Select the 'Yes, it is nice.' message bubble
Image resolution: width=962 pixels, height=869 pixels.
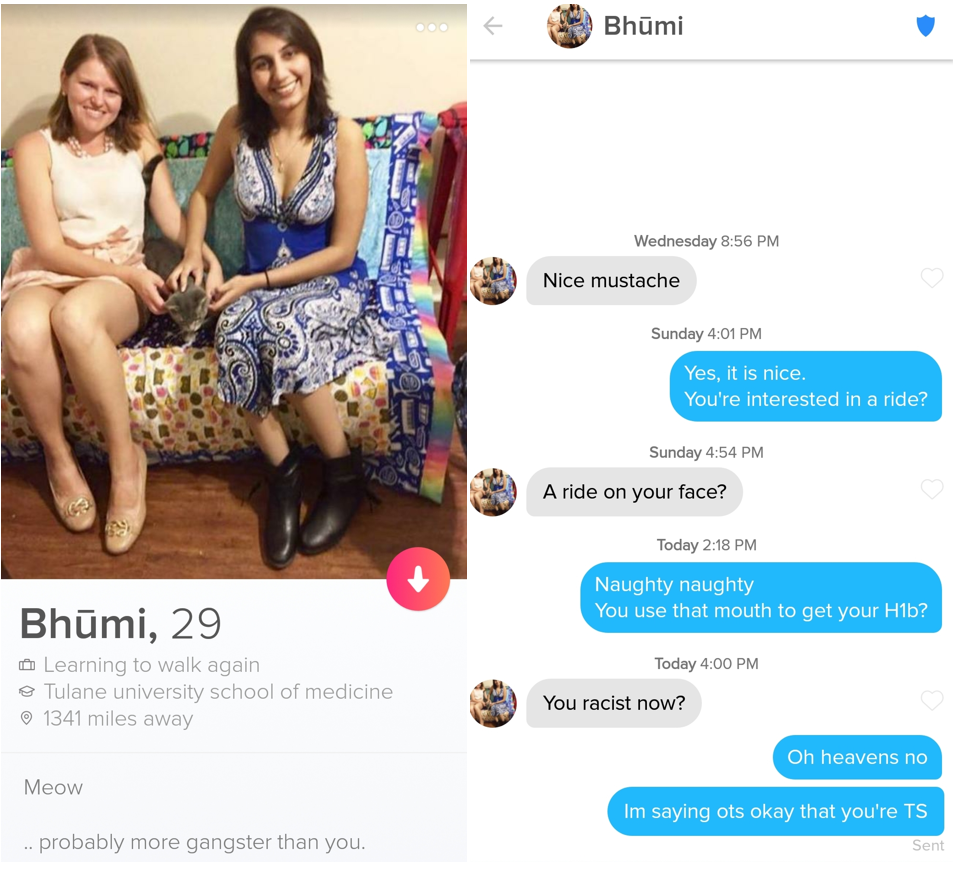[806, 386]
